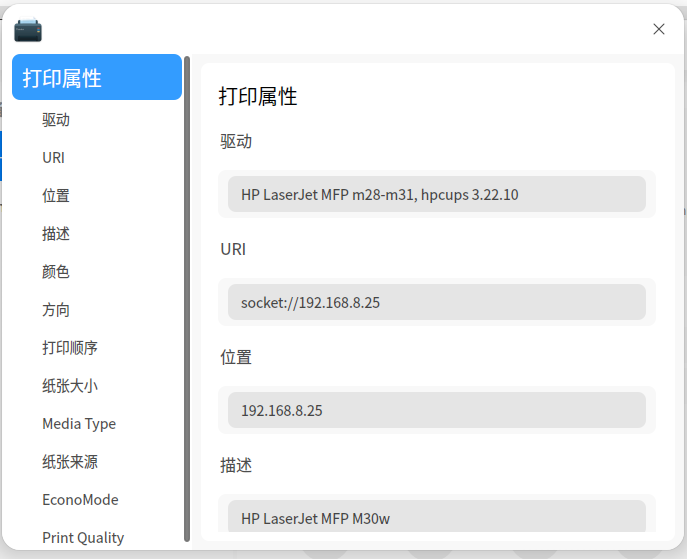This screenshot has width=687, height=559.
Task: Select 方向 orientation item in sidebar
Action: click(x=56, y=310)
